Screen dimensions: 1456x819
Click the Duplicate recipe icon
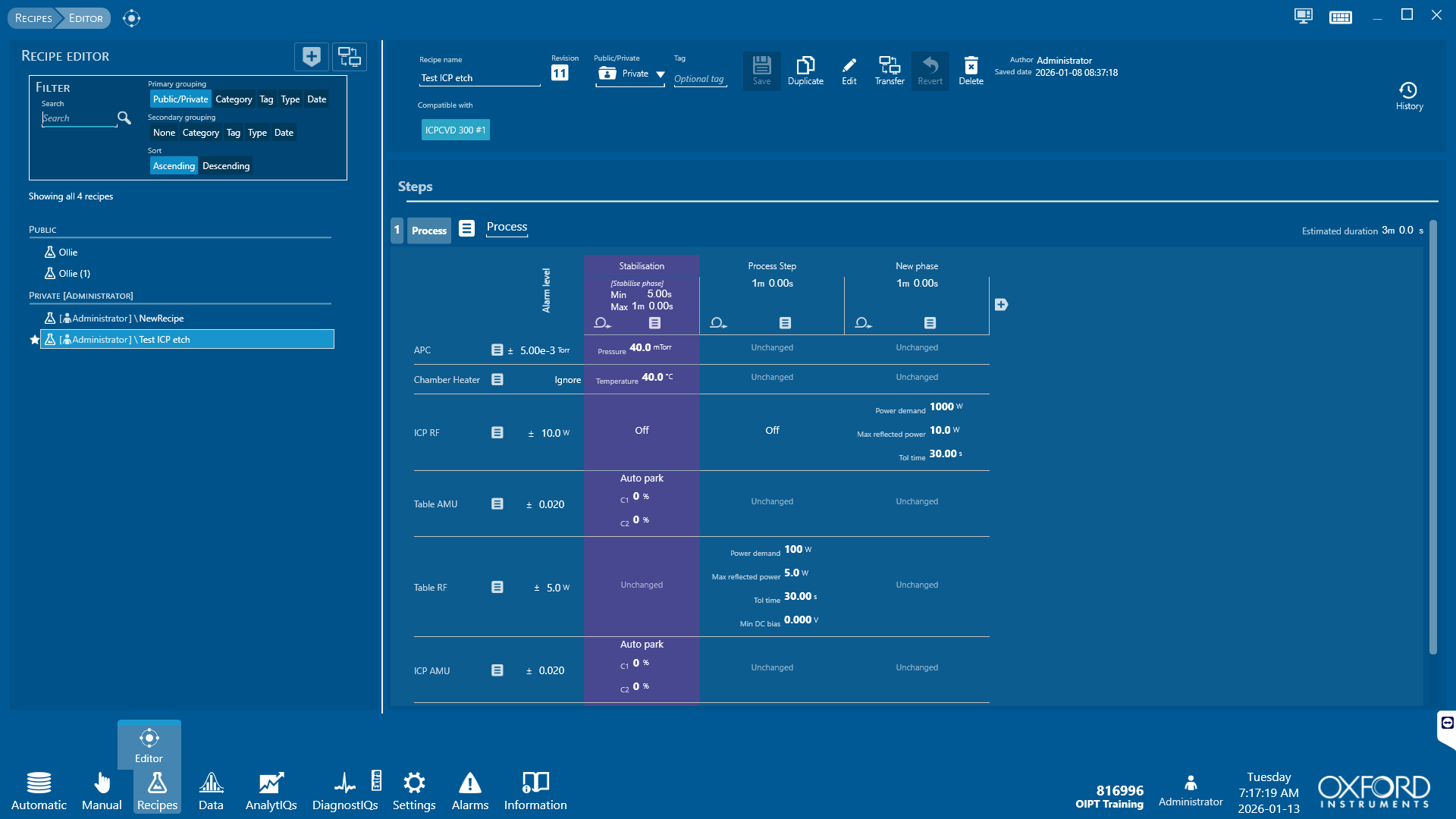[805, 70]
